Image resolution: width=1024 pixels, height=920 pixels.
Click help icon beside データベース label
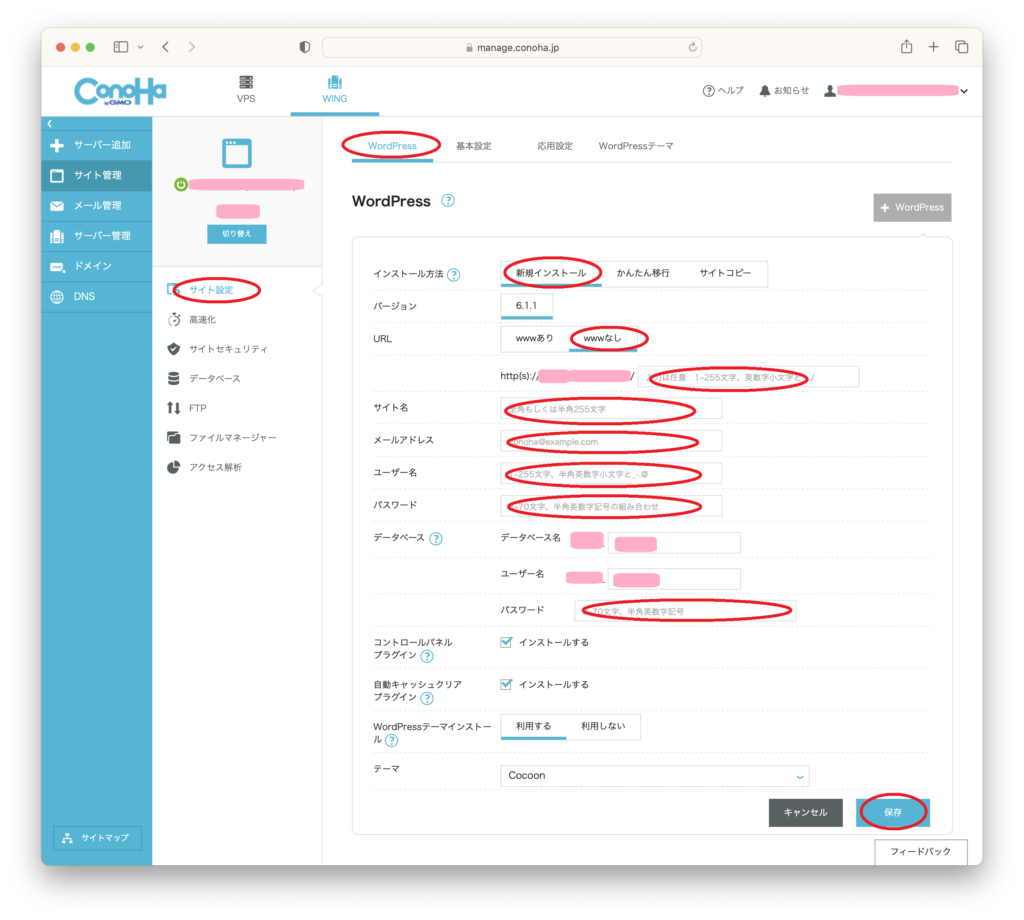tap(436, 539)
